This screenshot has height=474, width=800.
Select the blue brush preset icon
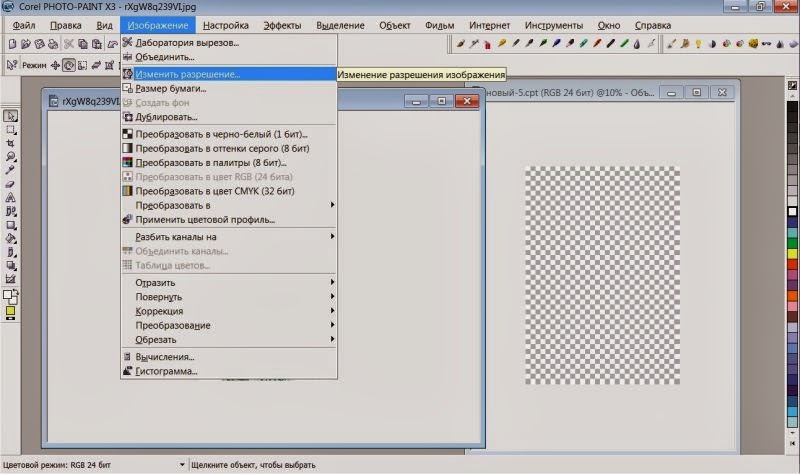pyautogui.click(x=557, y=44)
